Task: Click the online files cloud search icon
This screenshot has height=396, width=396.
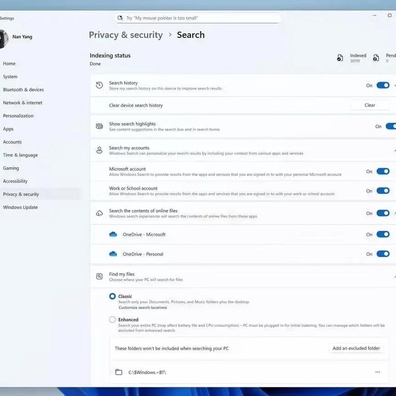Action: [x=99, y=213]
